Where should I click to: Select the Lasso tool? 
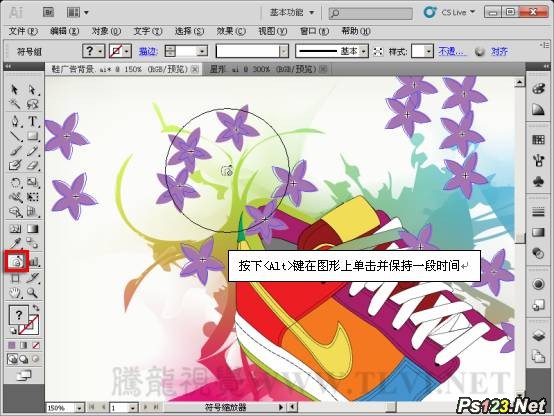point(32,104)
